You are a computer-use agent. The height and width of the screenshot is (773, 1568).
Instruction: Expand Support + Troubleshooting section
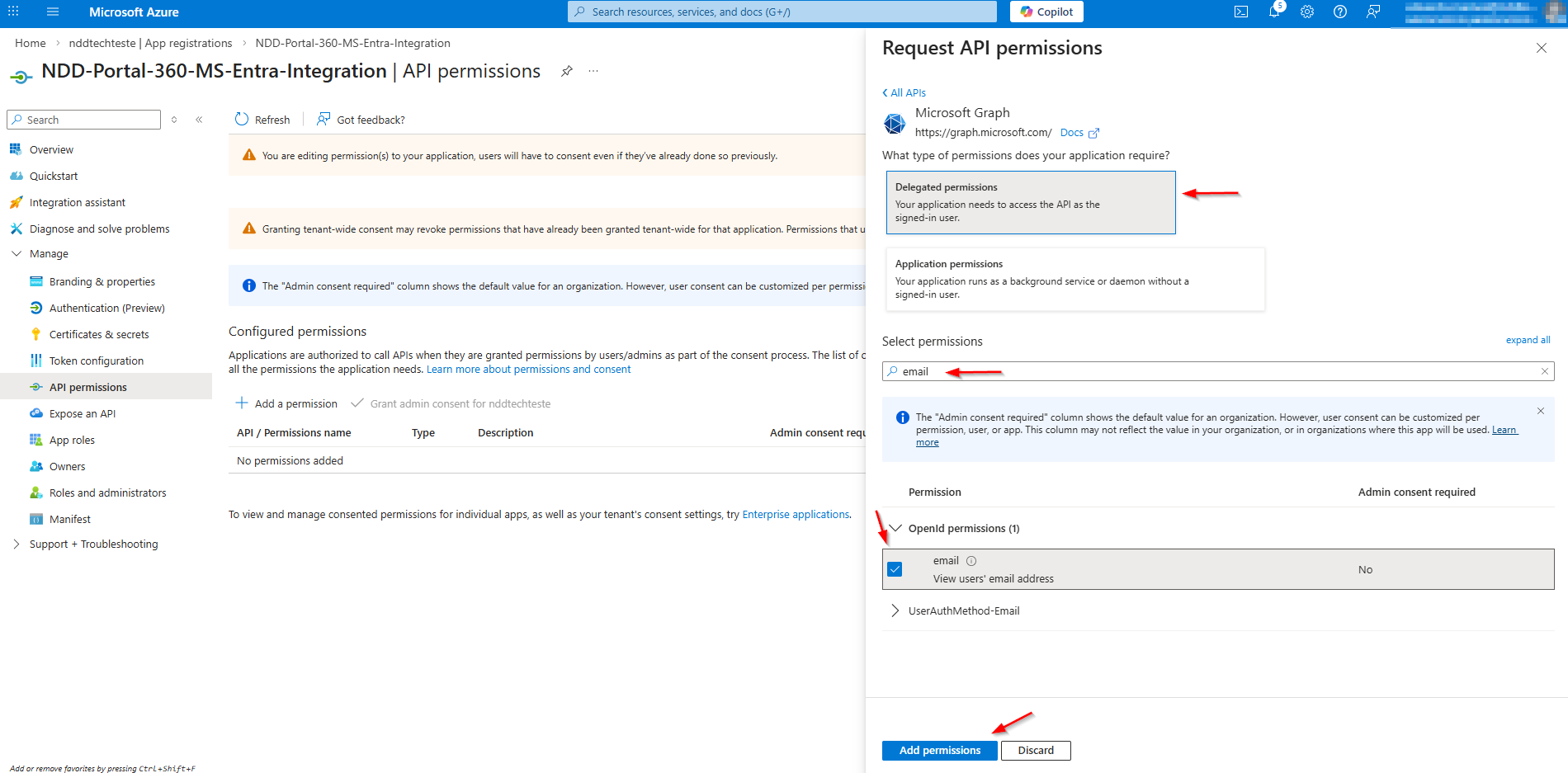point(17,544)
